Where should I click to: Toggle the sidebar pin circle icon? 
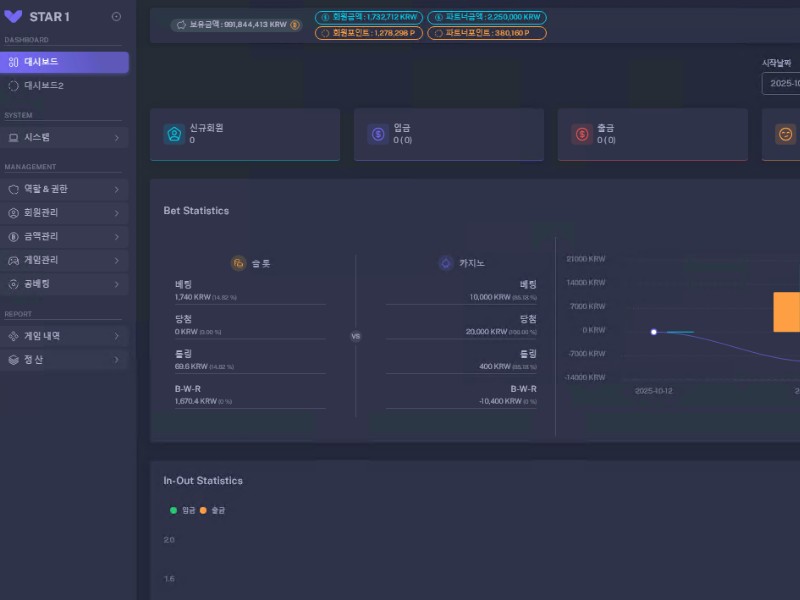click(116, 16)
